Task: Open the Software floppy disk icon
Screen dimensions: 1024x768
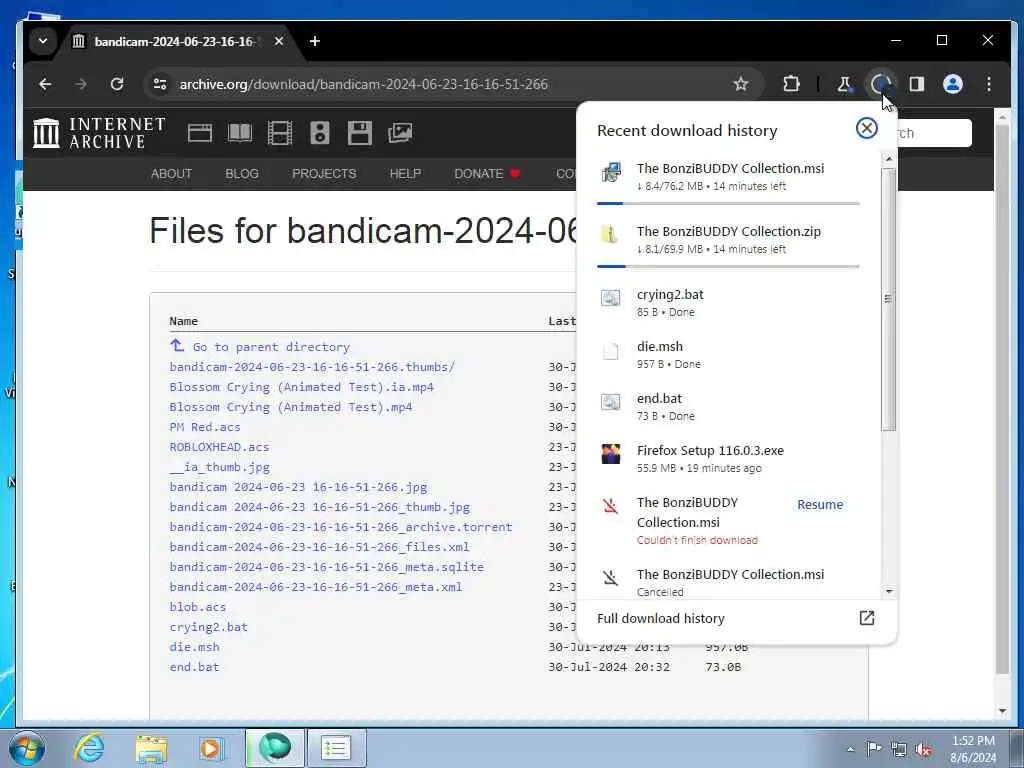Action: [359, 133]
